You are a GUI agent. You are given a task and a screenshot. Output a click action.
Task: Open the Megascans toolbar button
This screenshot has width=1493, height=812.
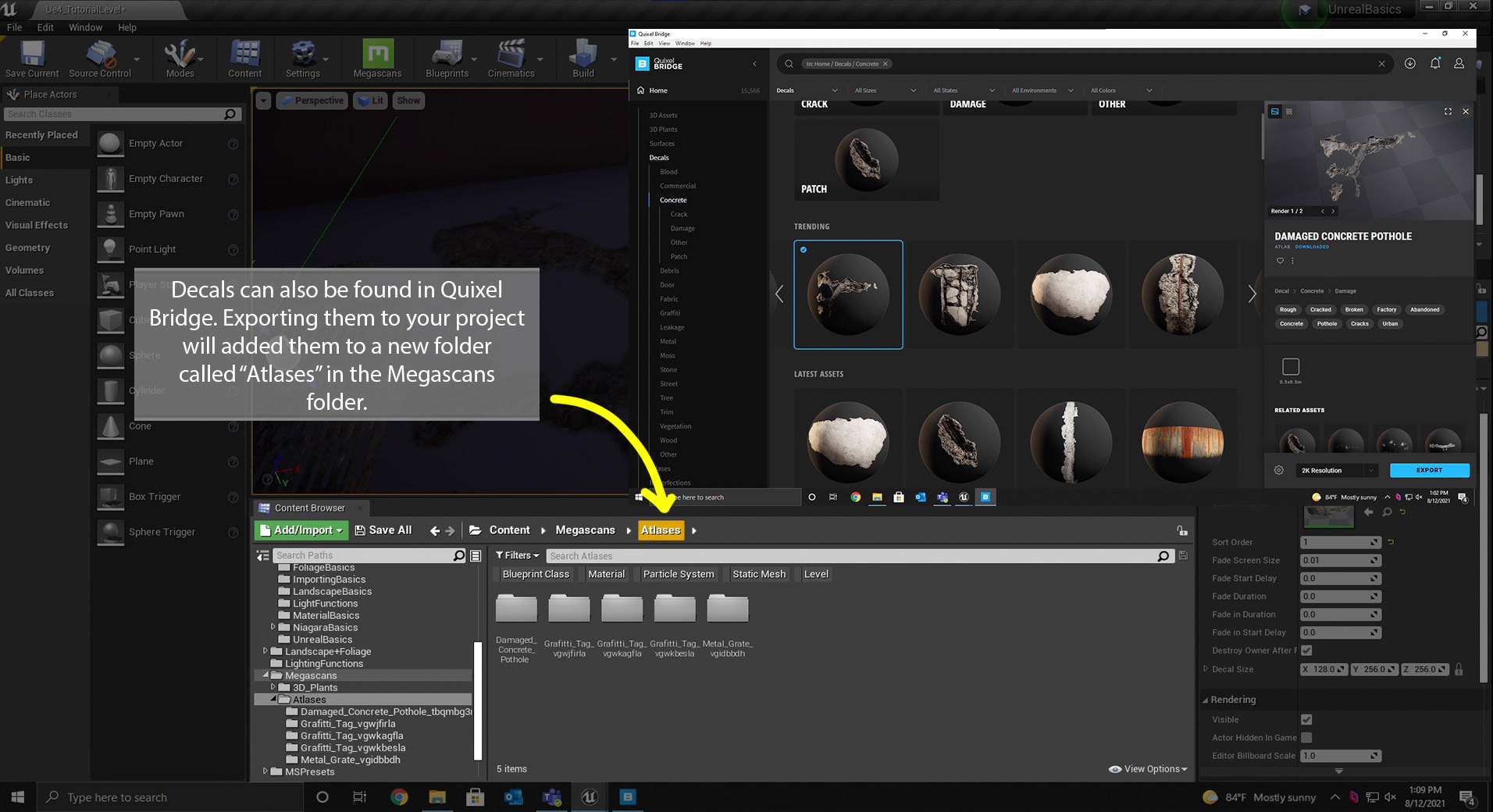[x=377, y=59]
